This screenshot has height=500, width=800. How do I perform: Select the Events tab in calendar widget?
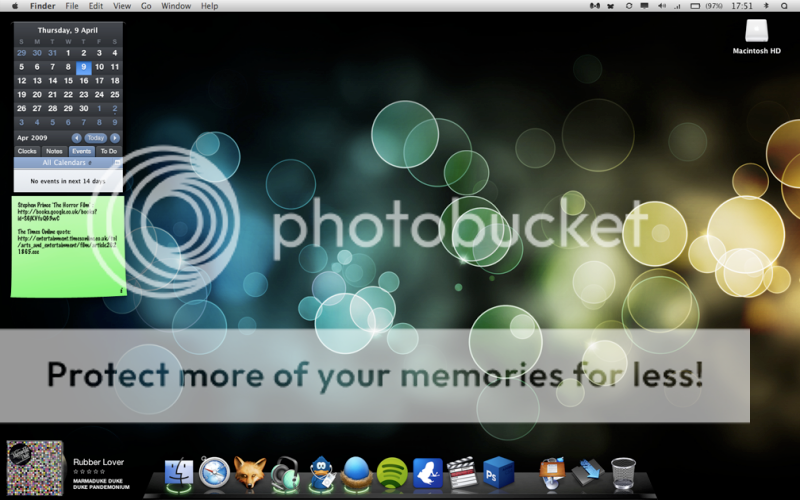click(x=81, y=151)
